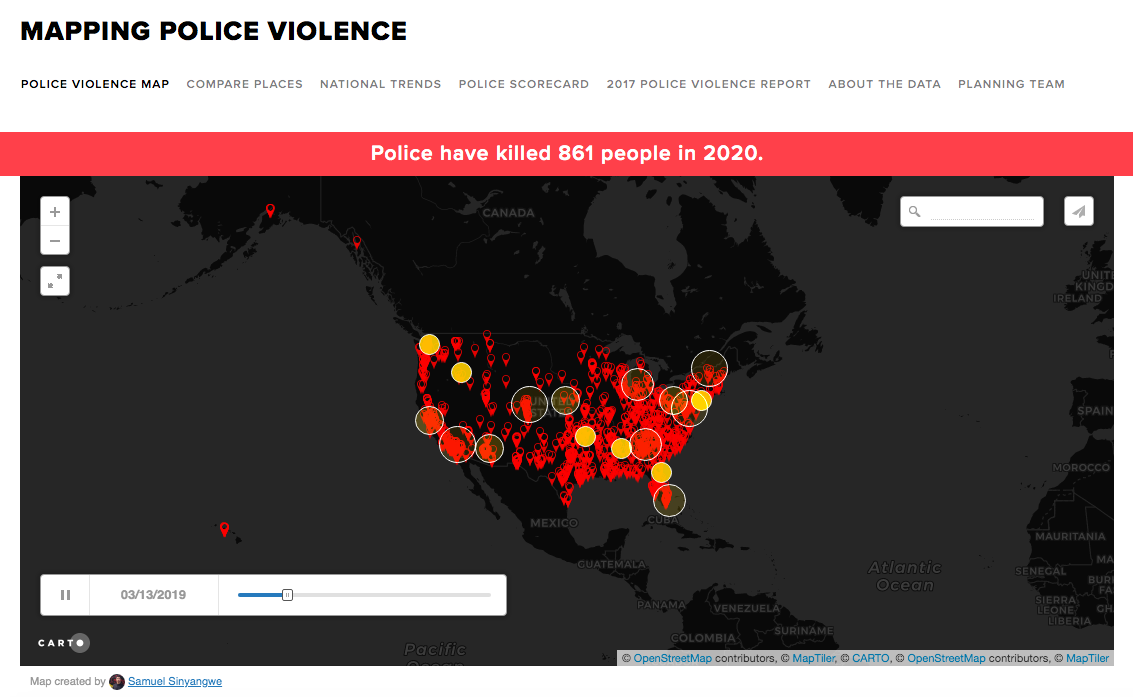This screenshot has width=1133, height=697.
Task: Click the red marker in Hawaii
Action: click(224, 528)
